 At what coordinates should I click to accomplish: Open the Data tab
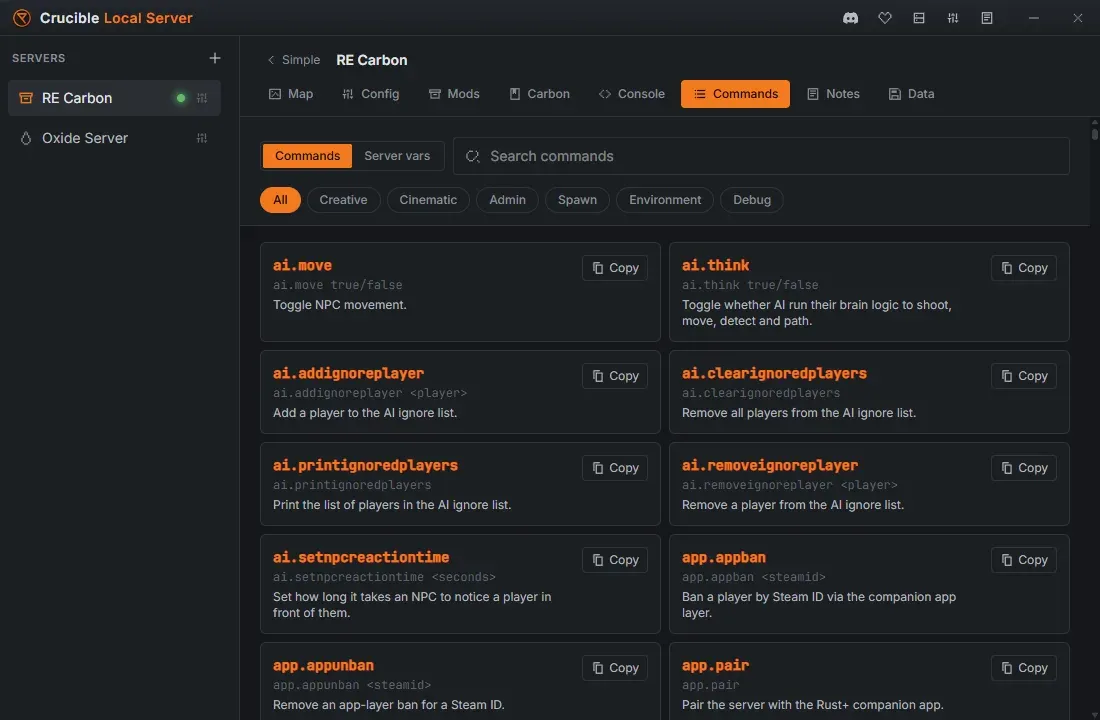tap(911, 94)
